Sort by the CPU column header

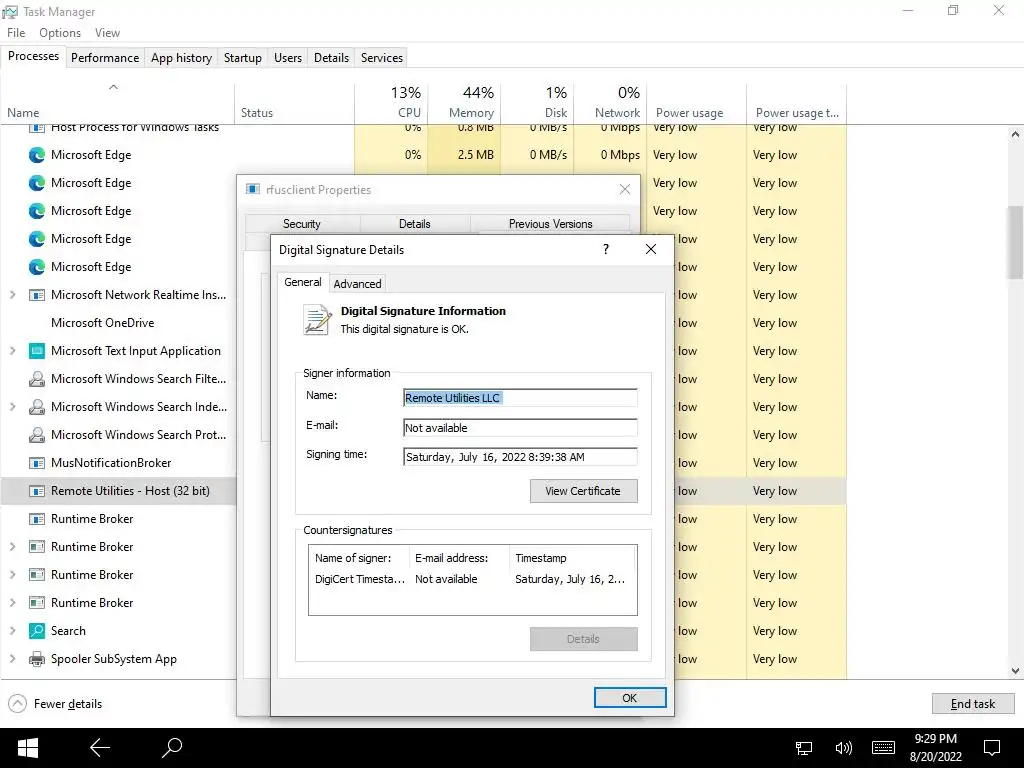tap(391, 103)
